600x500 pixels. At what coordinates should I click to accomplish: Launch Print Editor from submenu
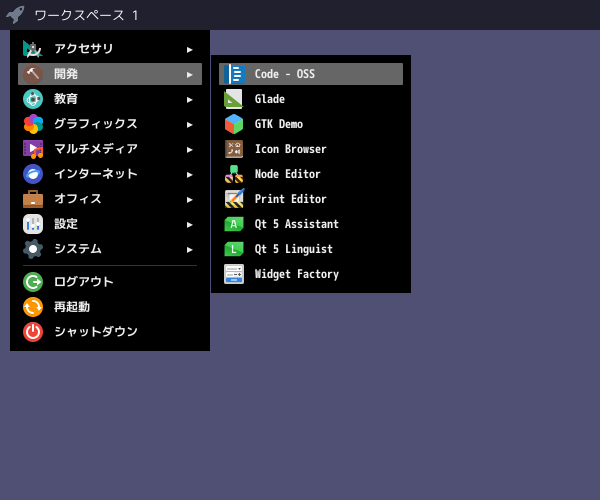311,199
